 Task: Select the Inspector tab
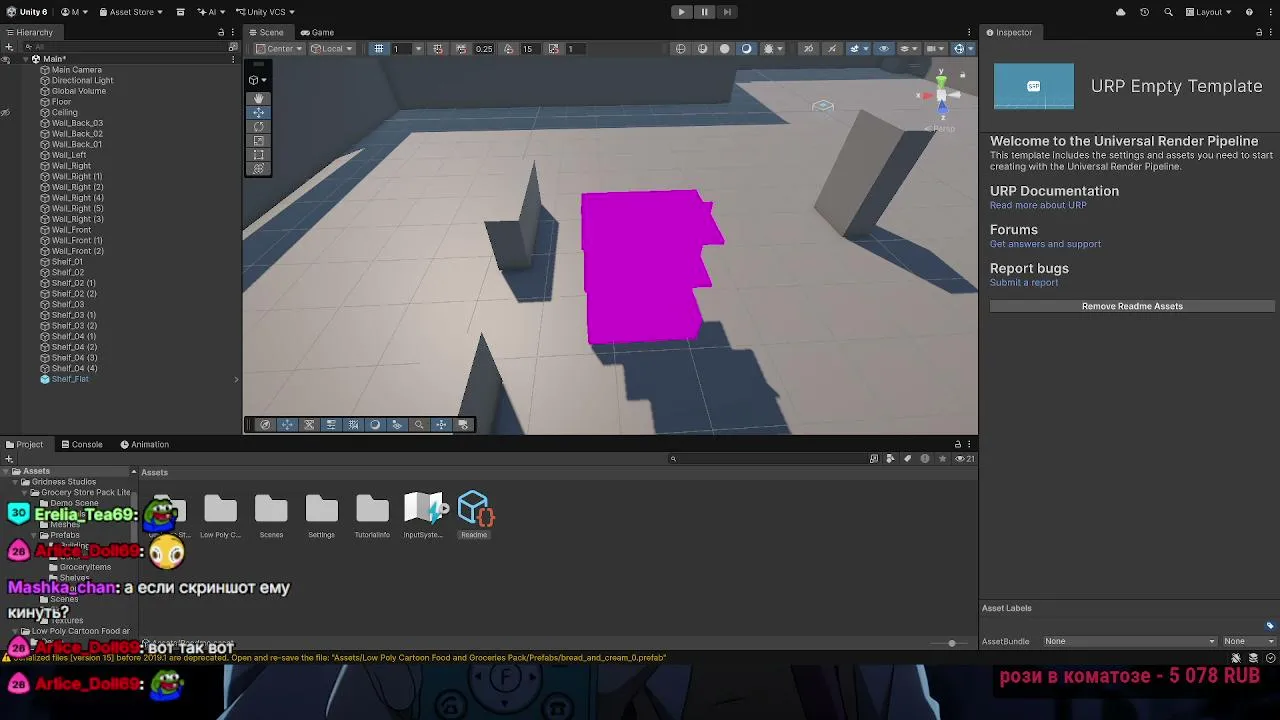(x=1009, y=33)
